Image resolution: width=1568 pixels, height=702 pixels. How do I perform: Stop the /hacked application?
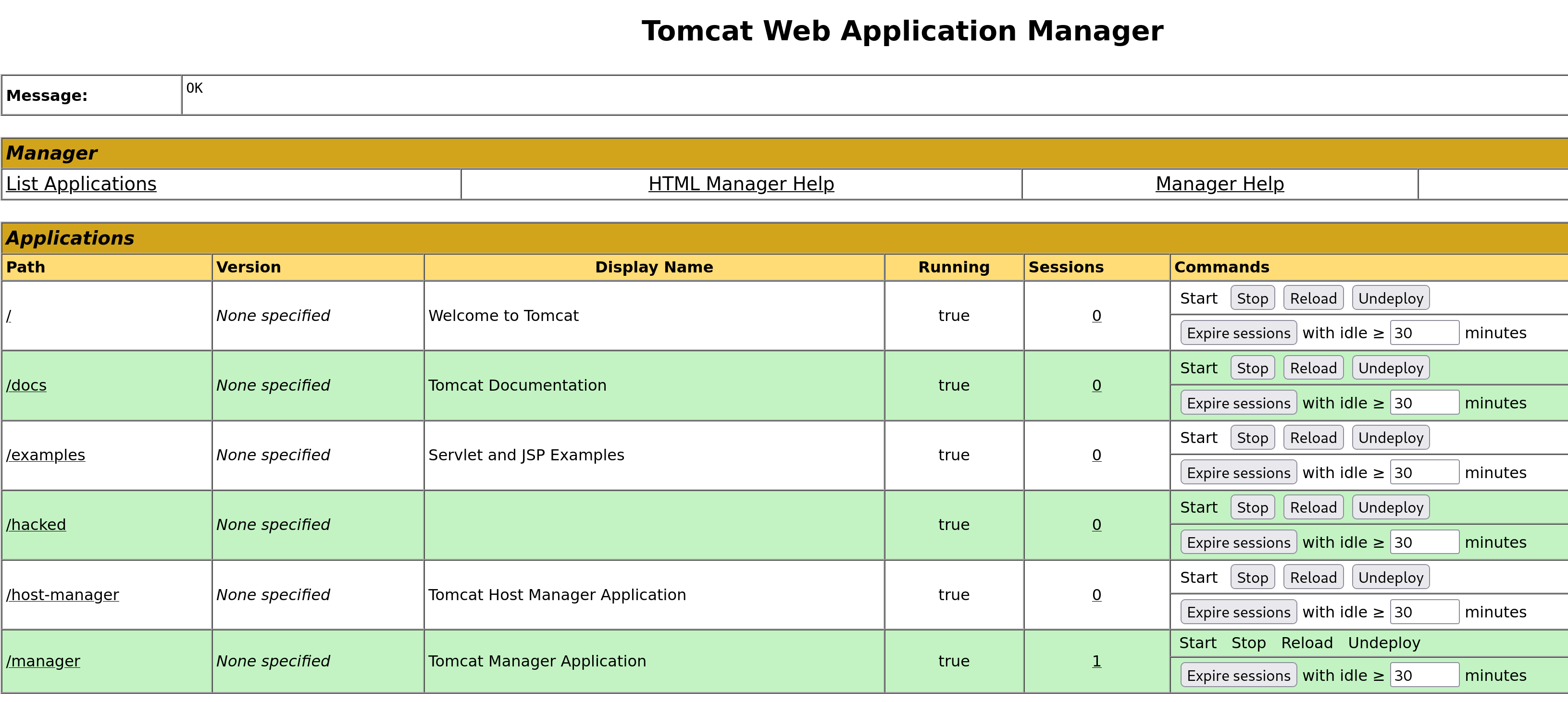click(x=1252, y=507)
